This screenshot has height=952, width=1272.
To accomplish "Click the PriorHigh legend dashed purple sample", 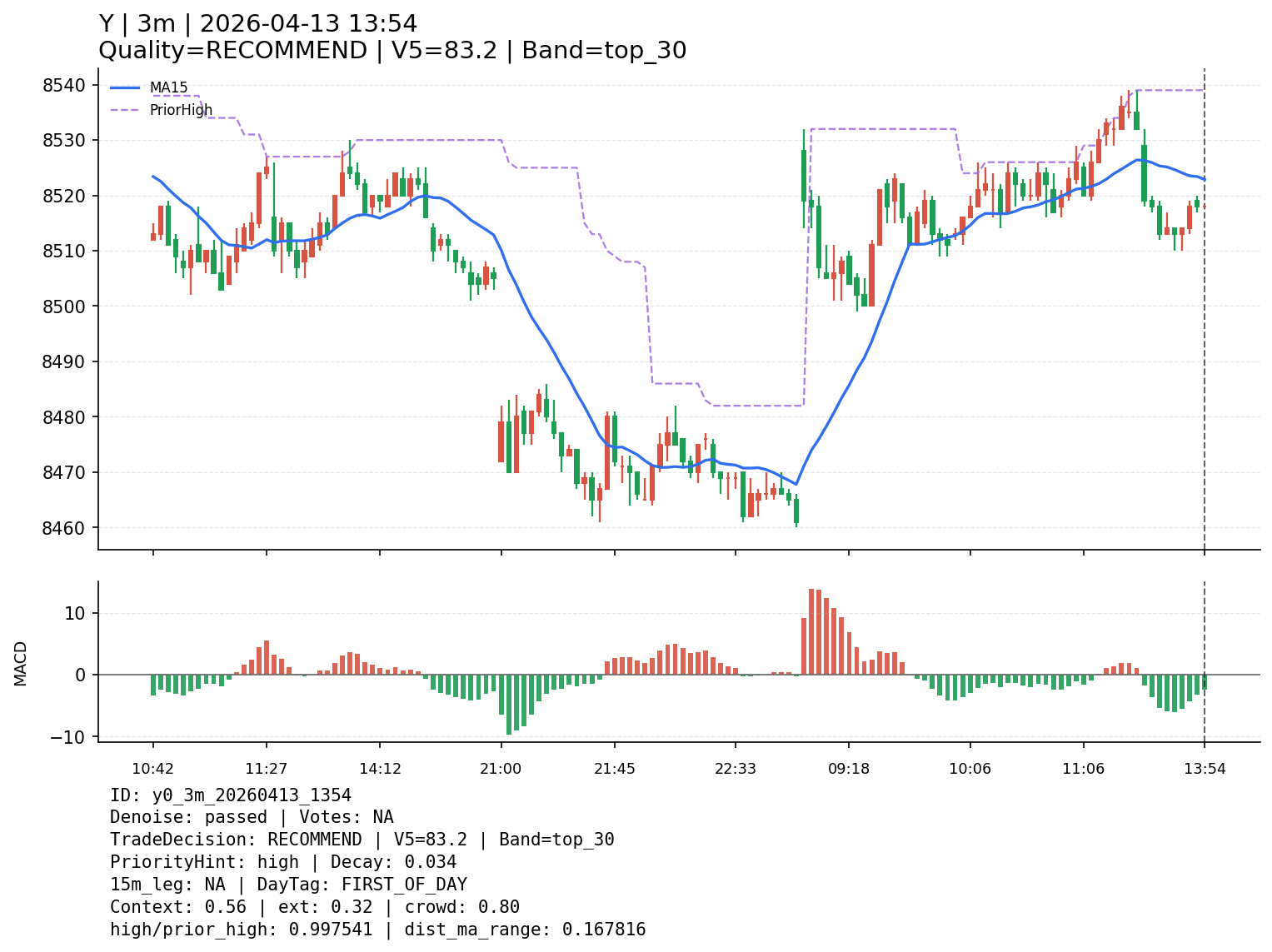I will coord(125,110).
